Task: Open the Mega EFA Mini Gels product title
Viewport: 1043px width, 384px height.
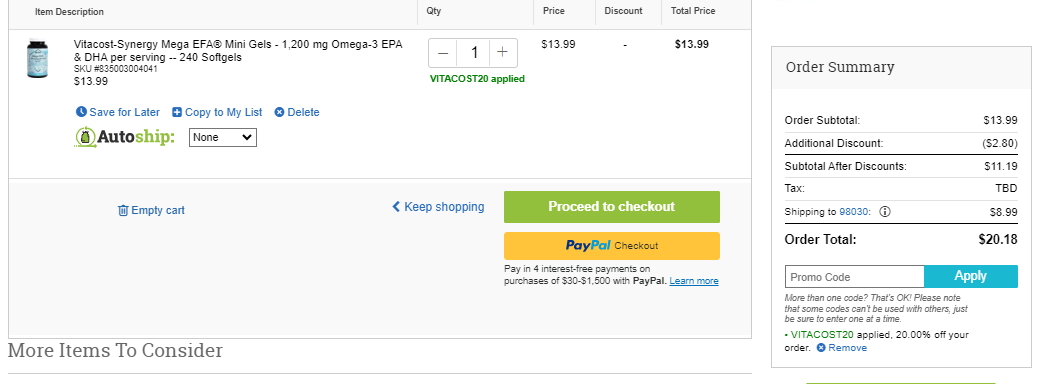Action: click(238, 51)
